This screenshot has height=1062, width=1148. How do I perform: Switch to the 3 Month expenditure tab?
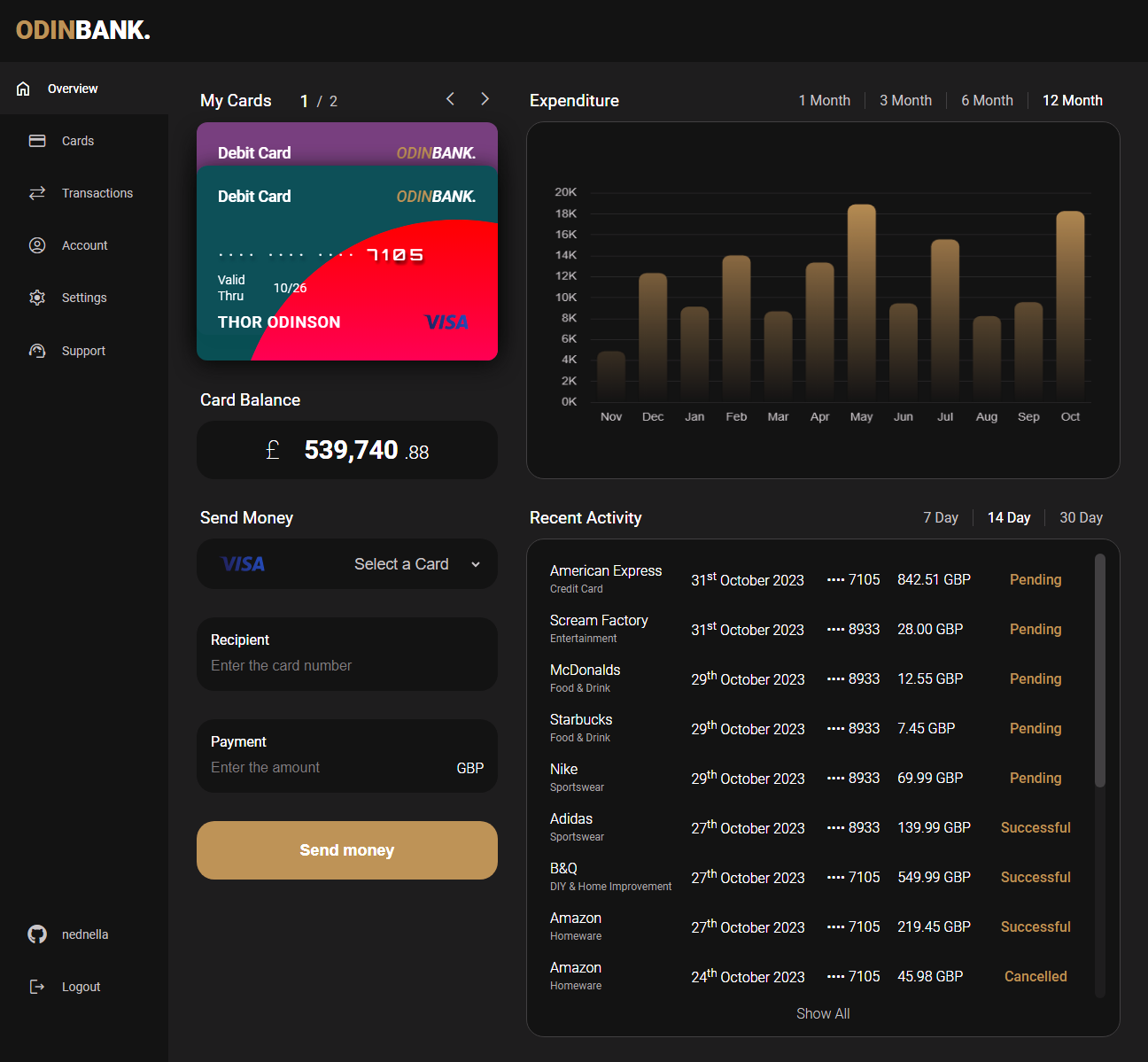point(905,100)
